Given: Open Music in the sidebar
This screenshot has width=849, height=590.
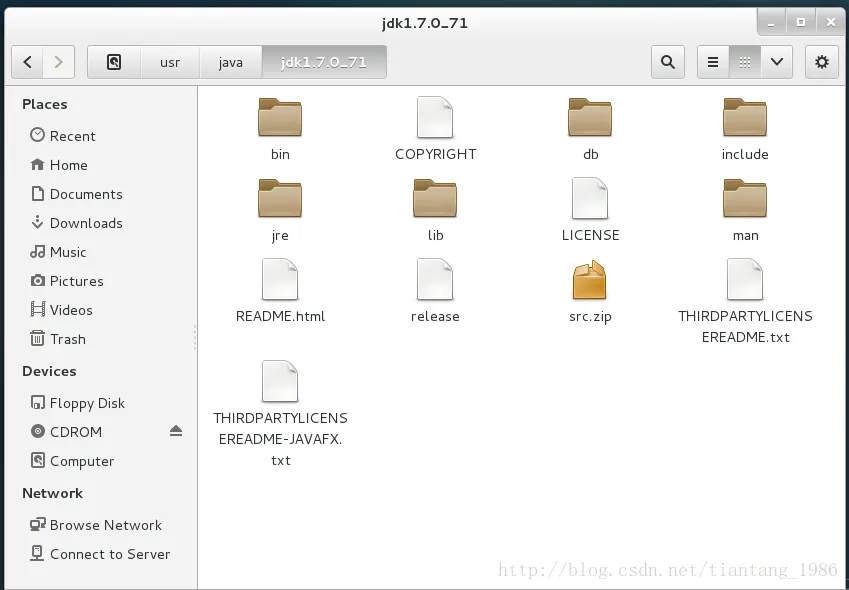Looking at the screenshot, I should pos(101,252).
